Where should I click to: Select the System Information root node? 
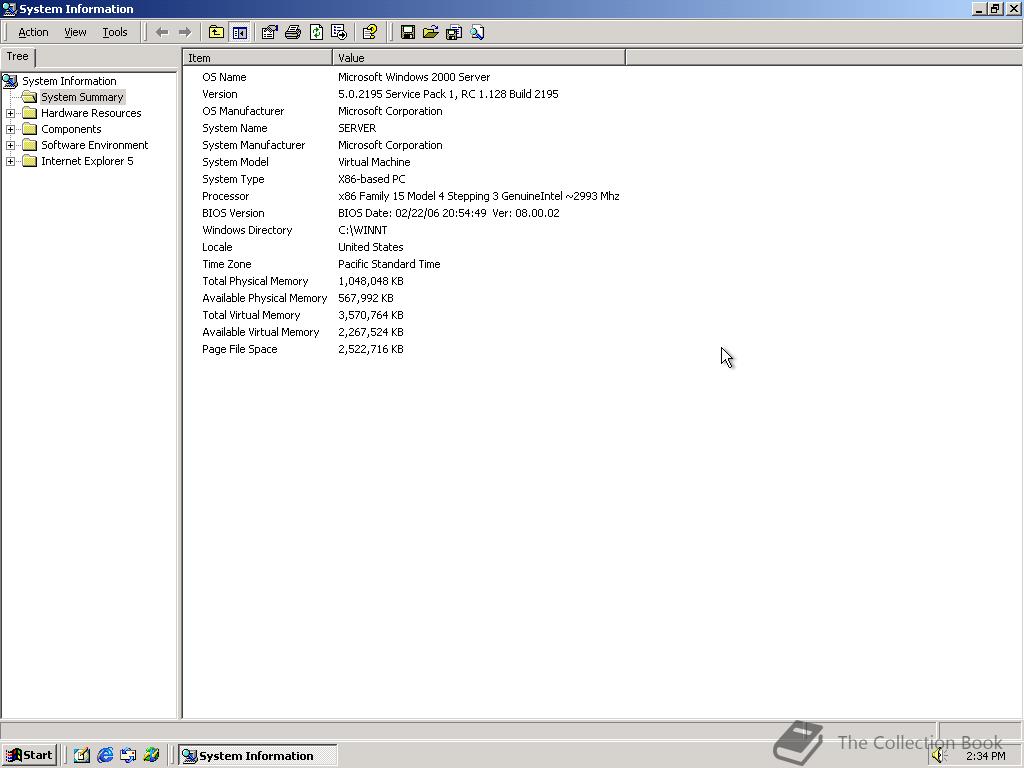[69, 81]
